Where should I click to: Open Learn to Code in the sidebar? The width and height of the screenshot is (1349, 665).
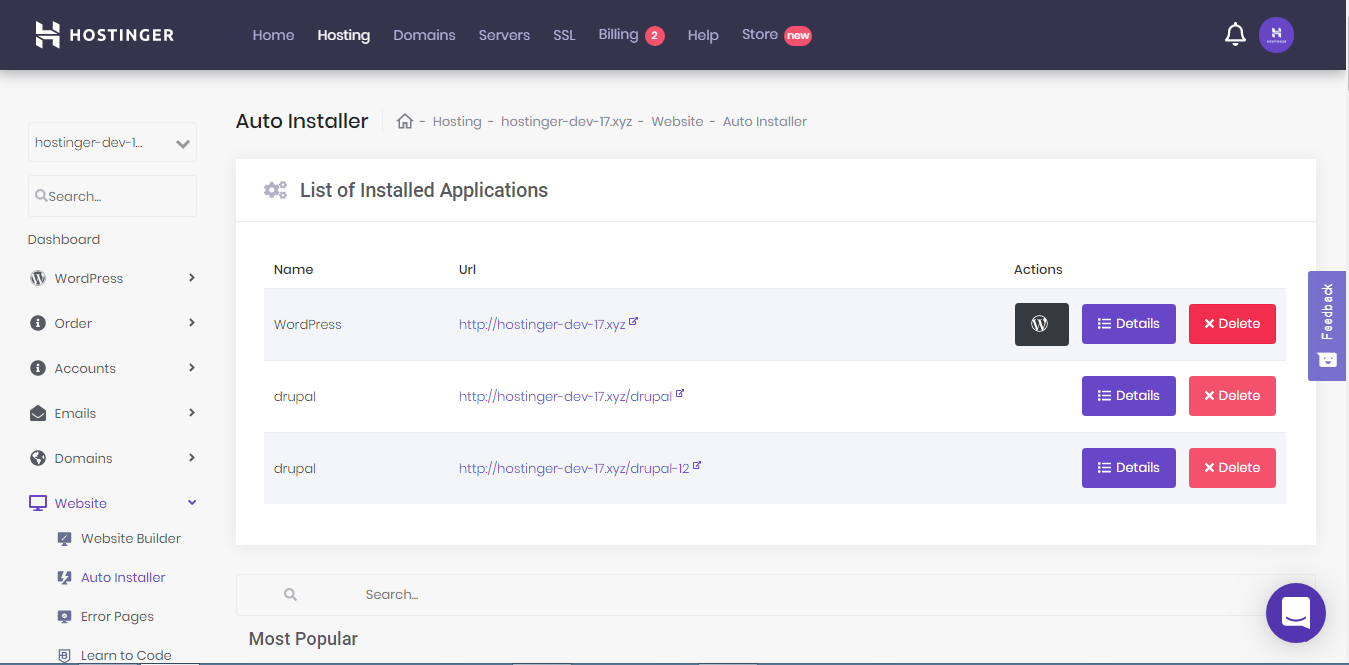(x=126, y=655)
